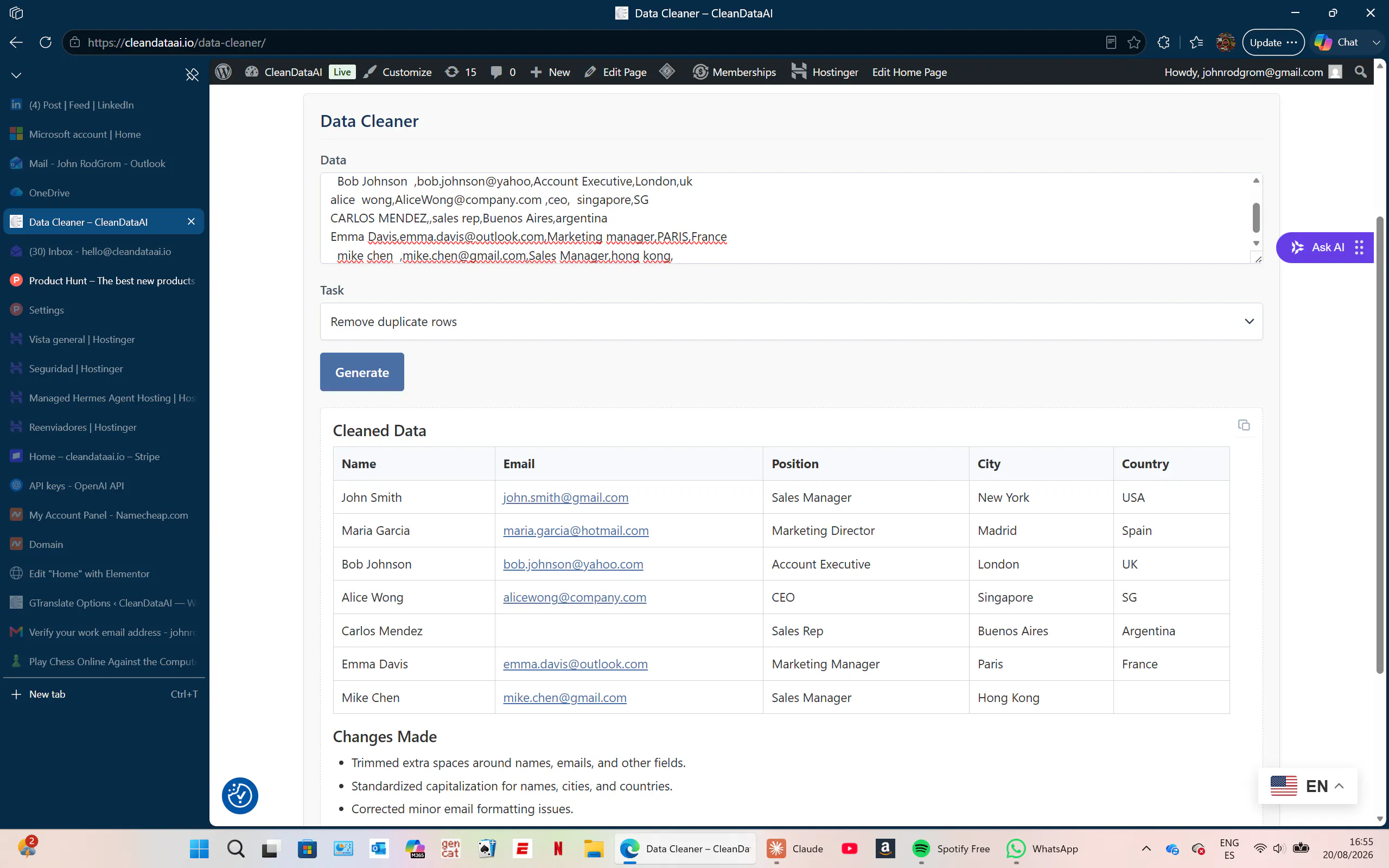This screenshot has width=1389, height=868.
Task: Click the Customize admin bar item
Action: coord(398,72)
